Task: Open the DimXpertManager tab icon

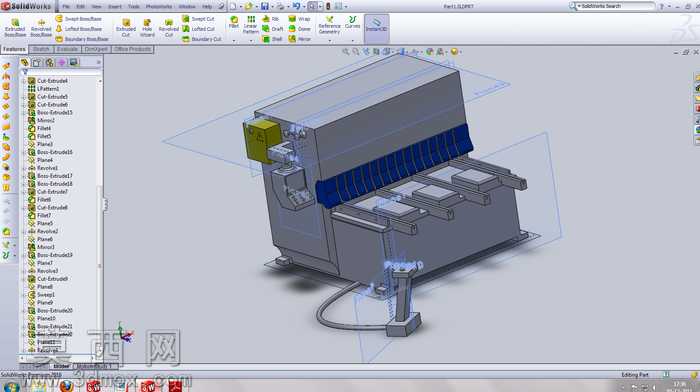Action: pos(62,63)
